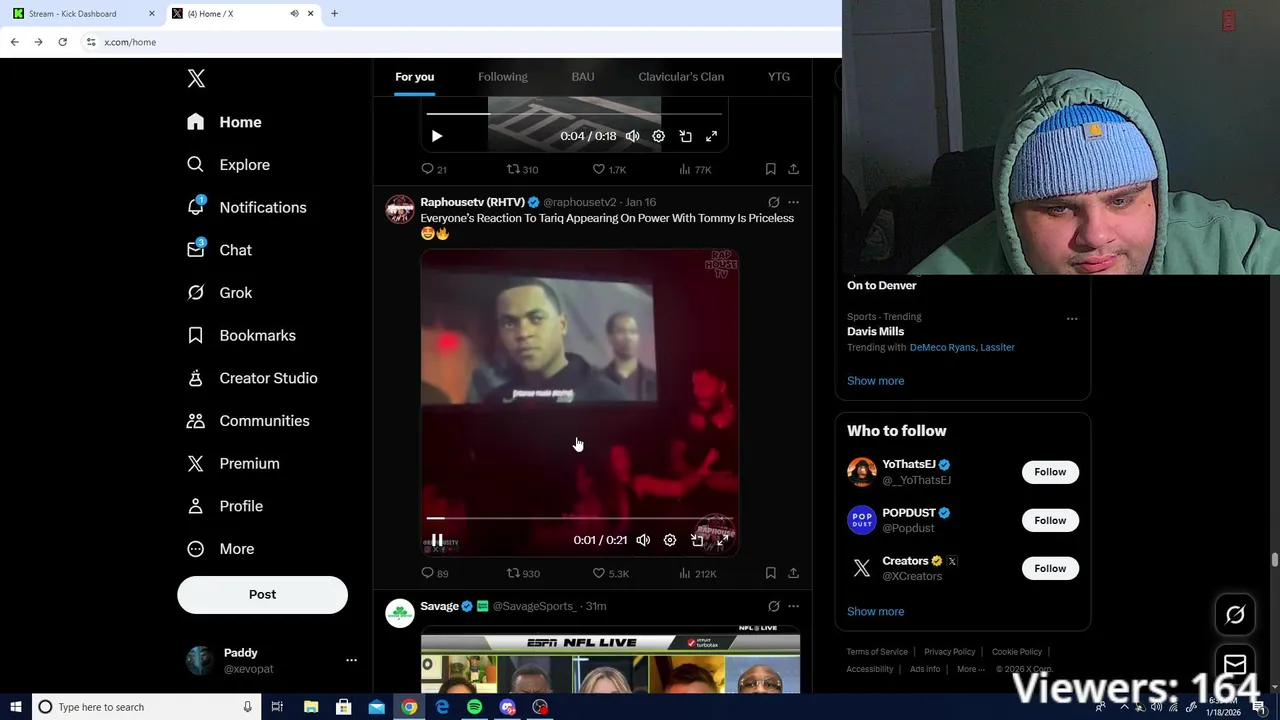Open Notifications in the sidebar
The width and height of the screenshot is (1280, 720).
pos(246,207)
